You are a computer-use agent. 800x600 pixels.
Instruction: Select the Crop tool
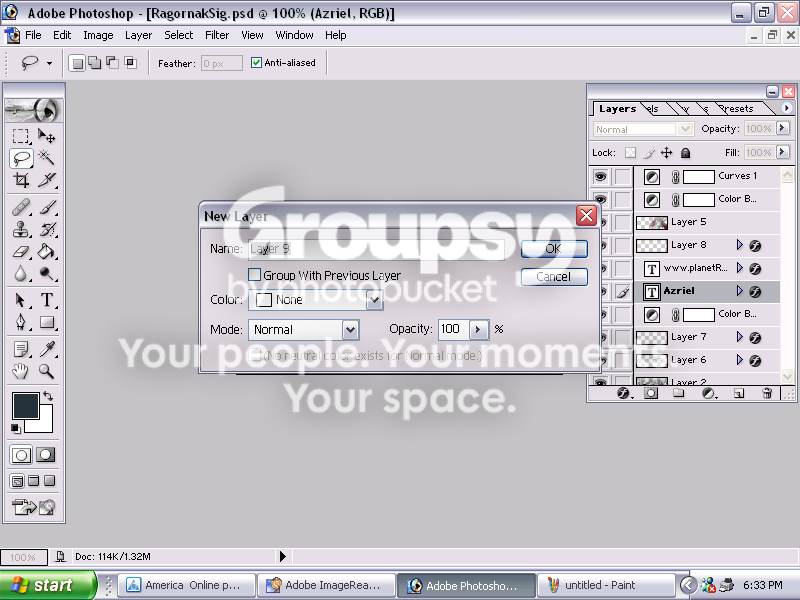point(21,180)
